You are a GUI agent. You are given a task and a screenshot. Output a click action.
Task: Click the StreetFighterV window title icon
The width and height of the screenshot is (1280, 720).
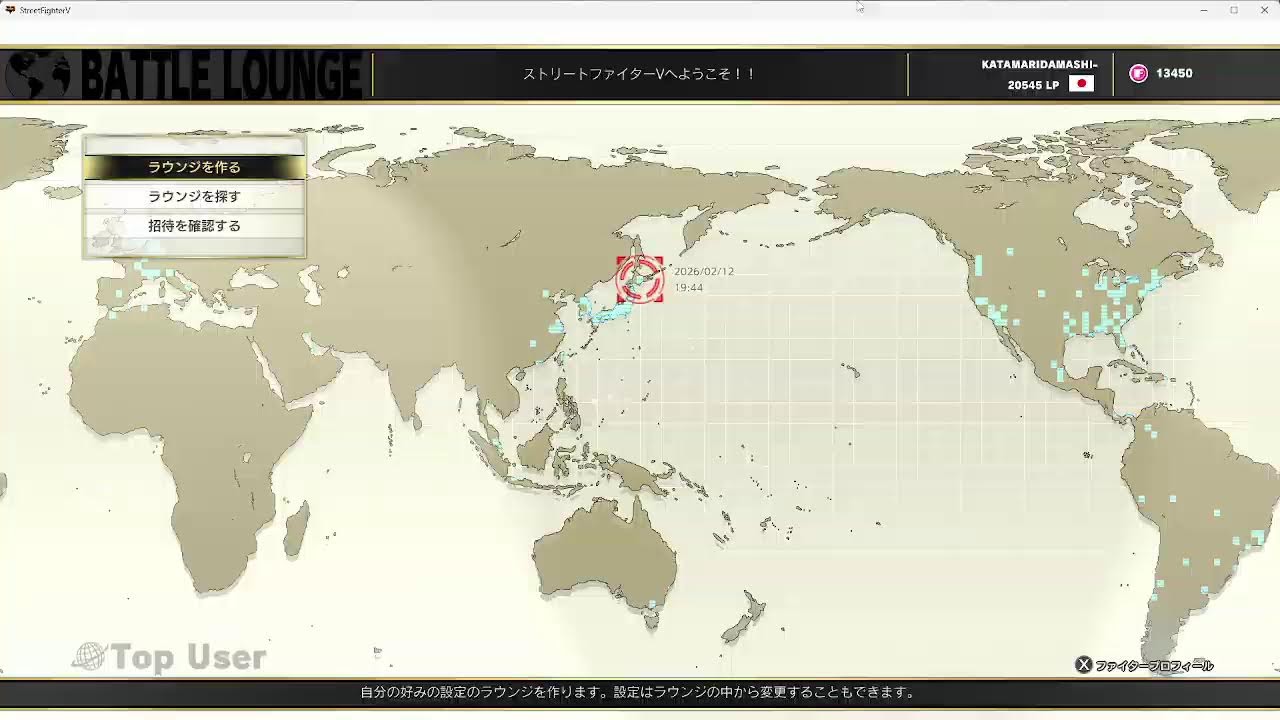11,10
